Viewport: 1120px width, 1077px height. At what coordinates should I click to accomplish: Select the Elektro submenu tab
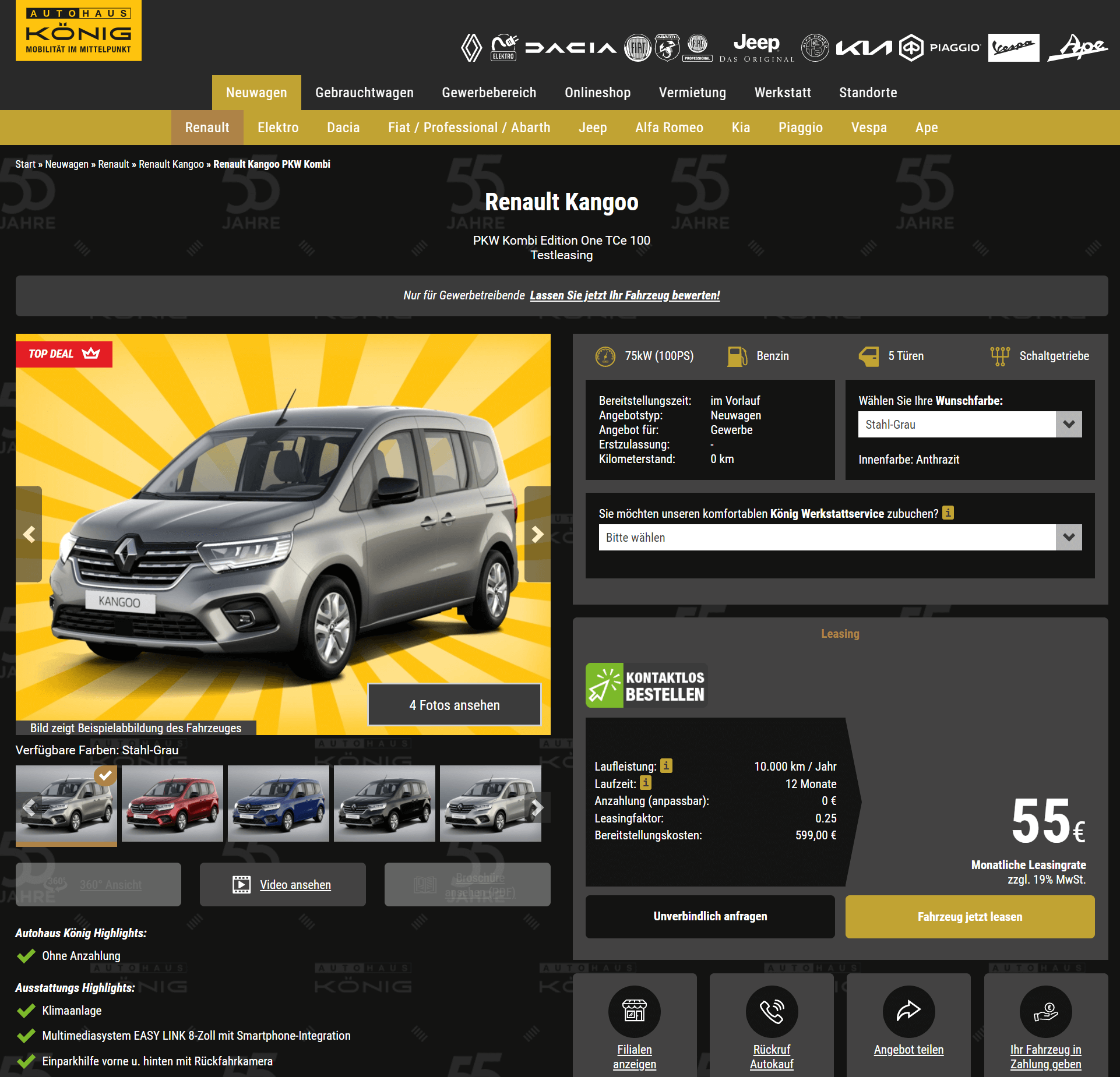[278, 128]
